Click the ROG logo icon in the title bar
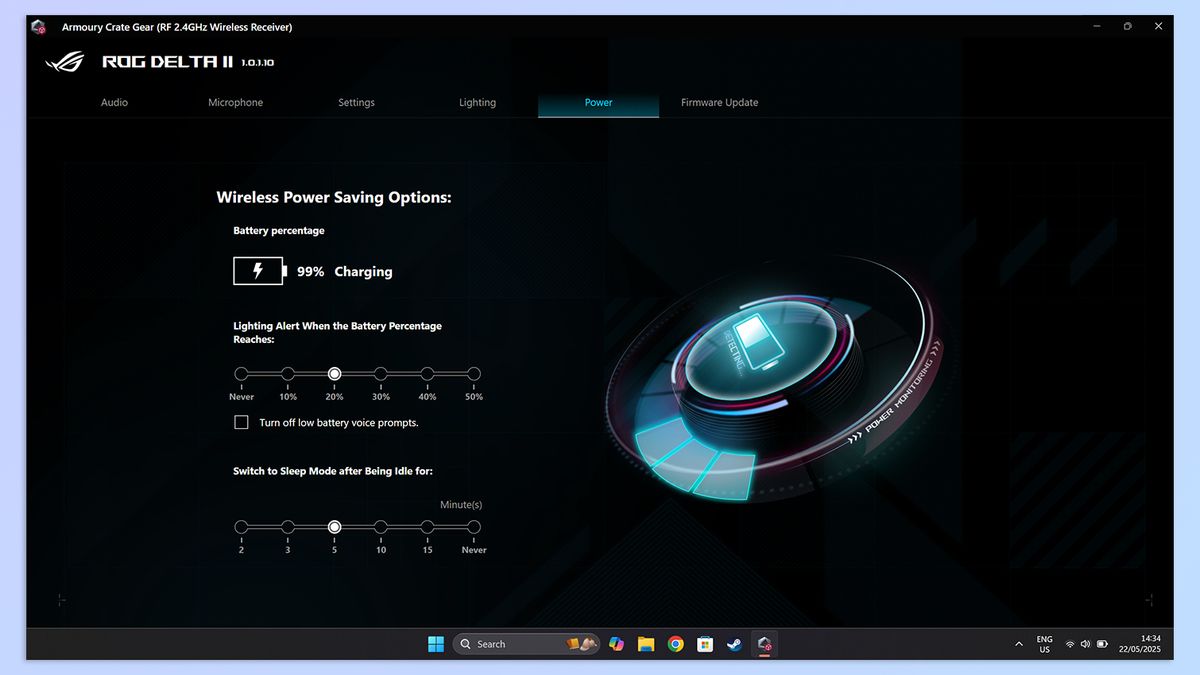1200x675 pixels. click(38, 27)
